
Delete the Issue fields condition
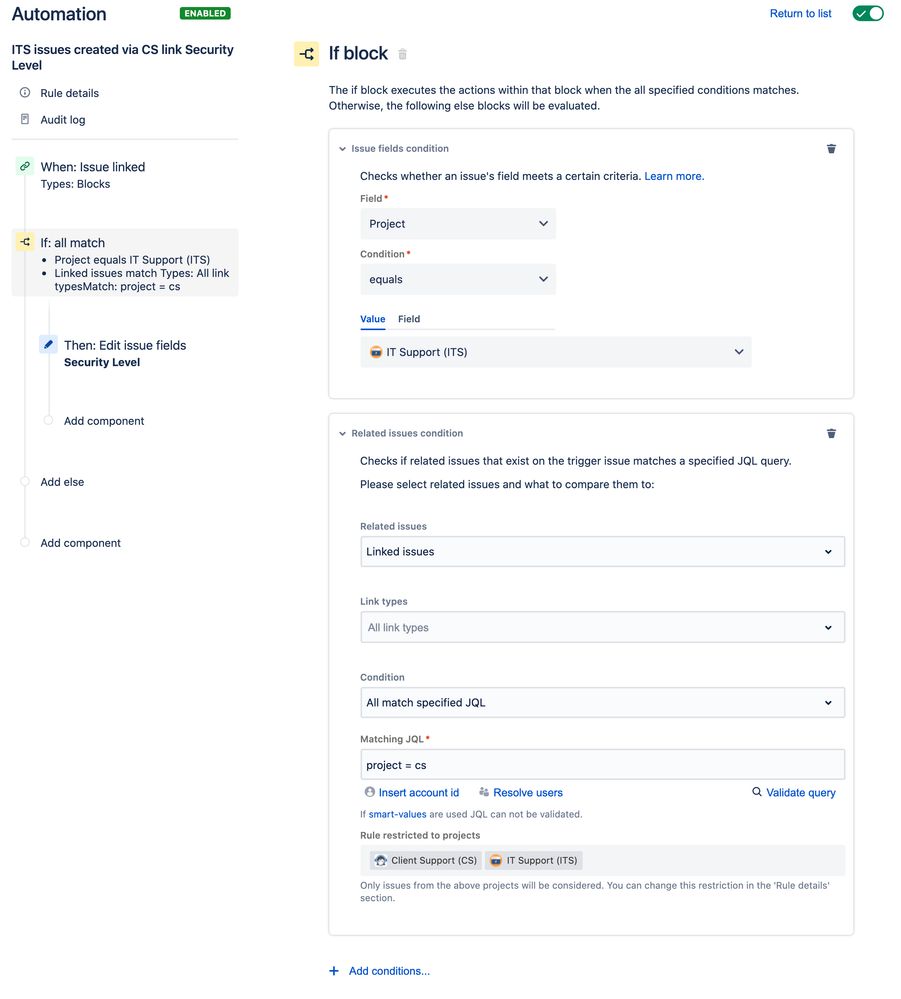click(831, 149)
